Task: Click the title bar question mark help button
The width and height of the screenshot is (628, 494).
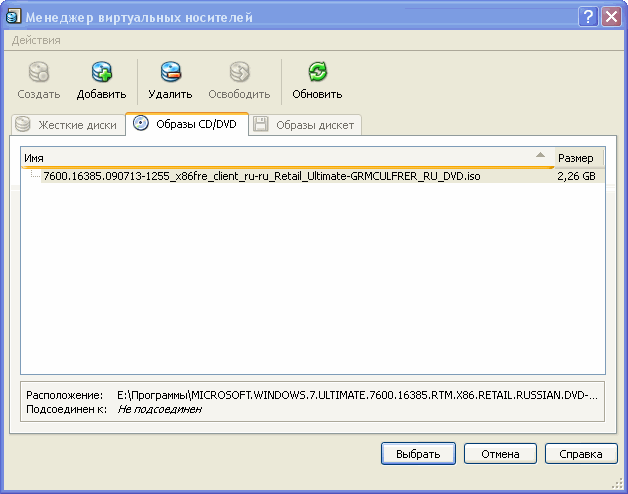Action: 587,17
